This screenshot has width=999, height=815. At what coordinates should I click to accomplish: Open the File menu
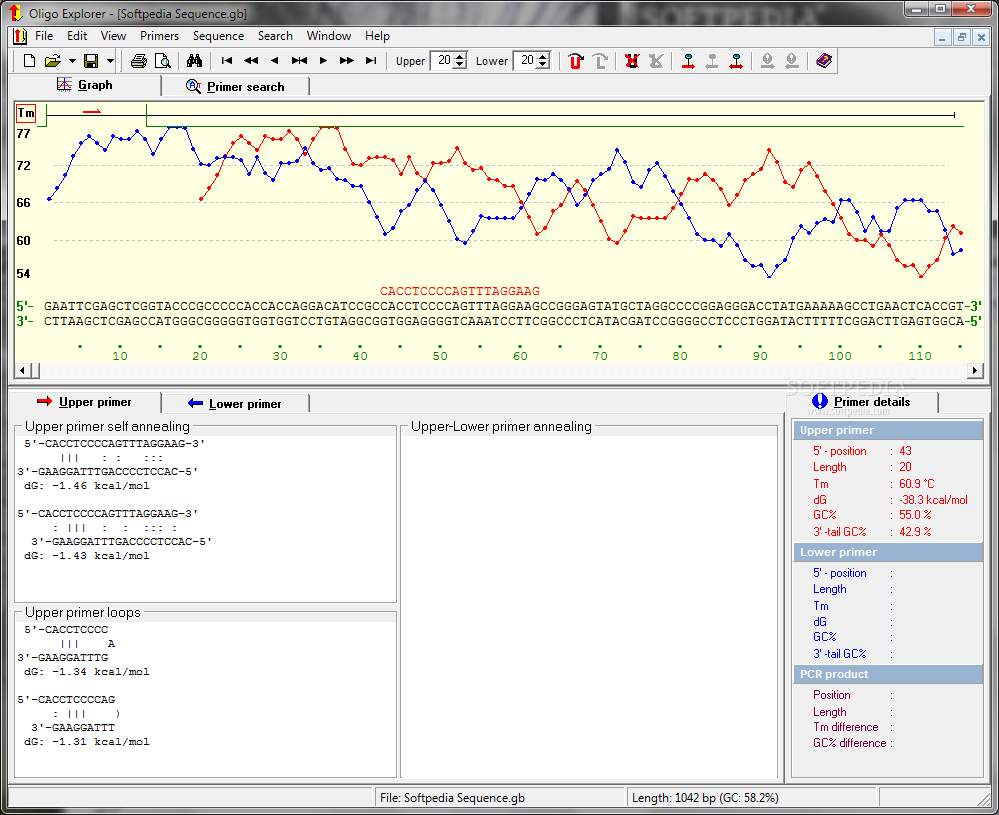44,36
